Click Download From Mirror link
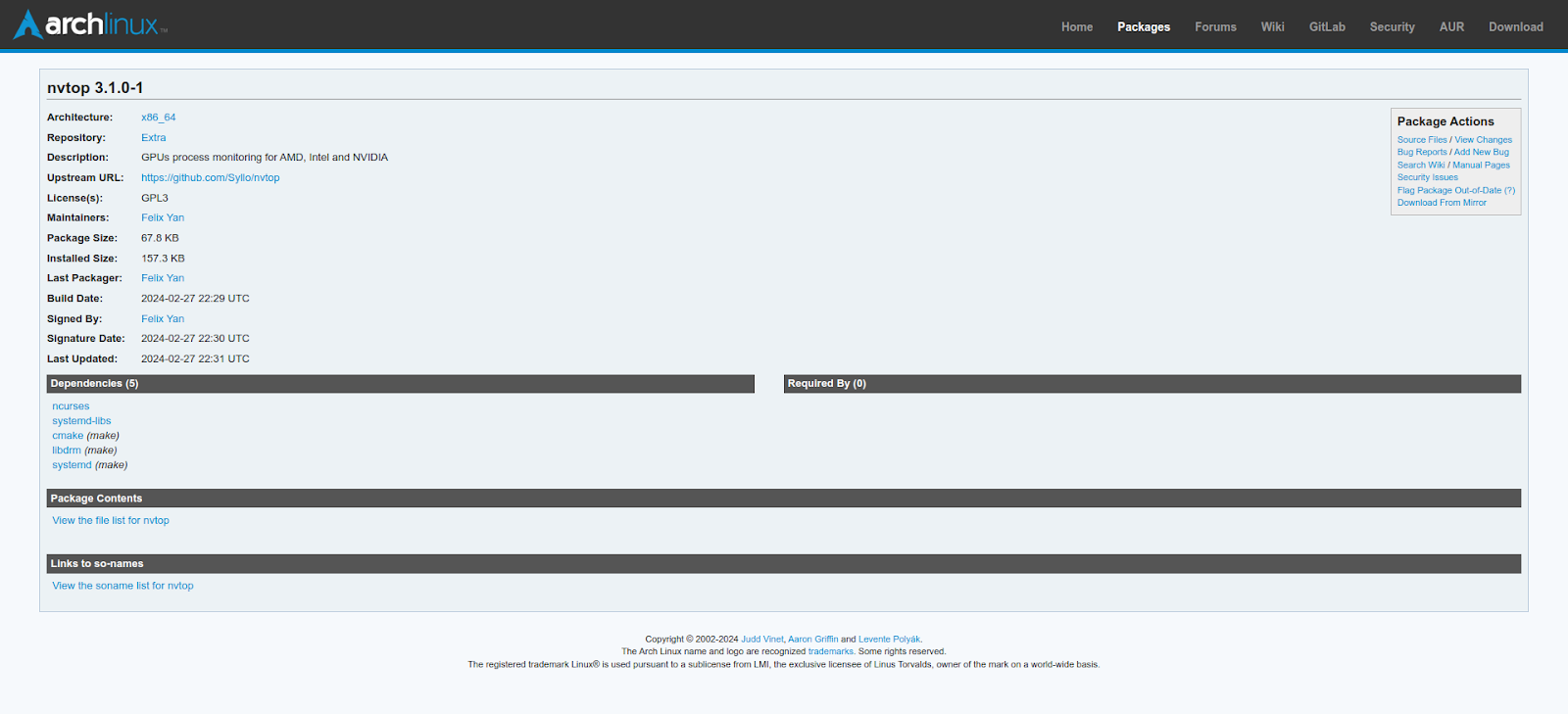The image size is (1568, 714). tap(1442, 204)
